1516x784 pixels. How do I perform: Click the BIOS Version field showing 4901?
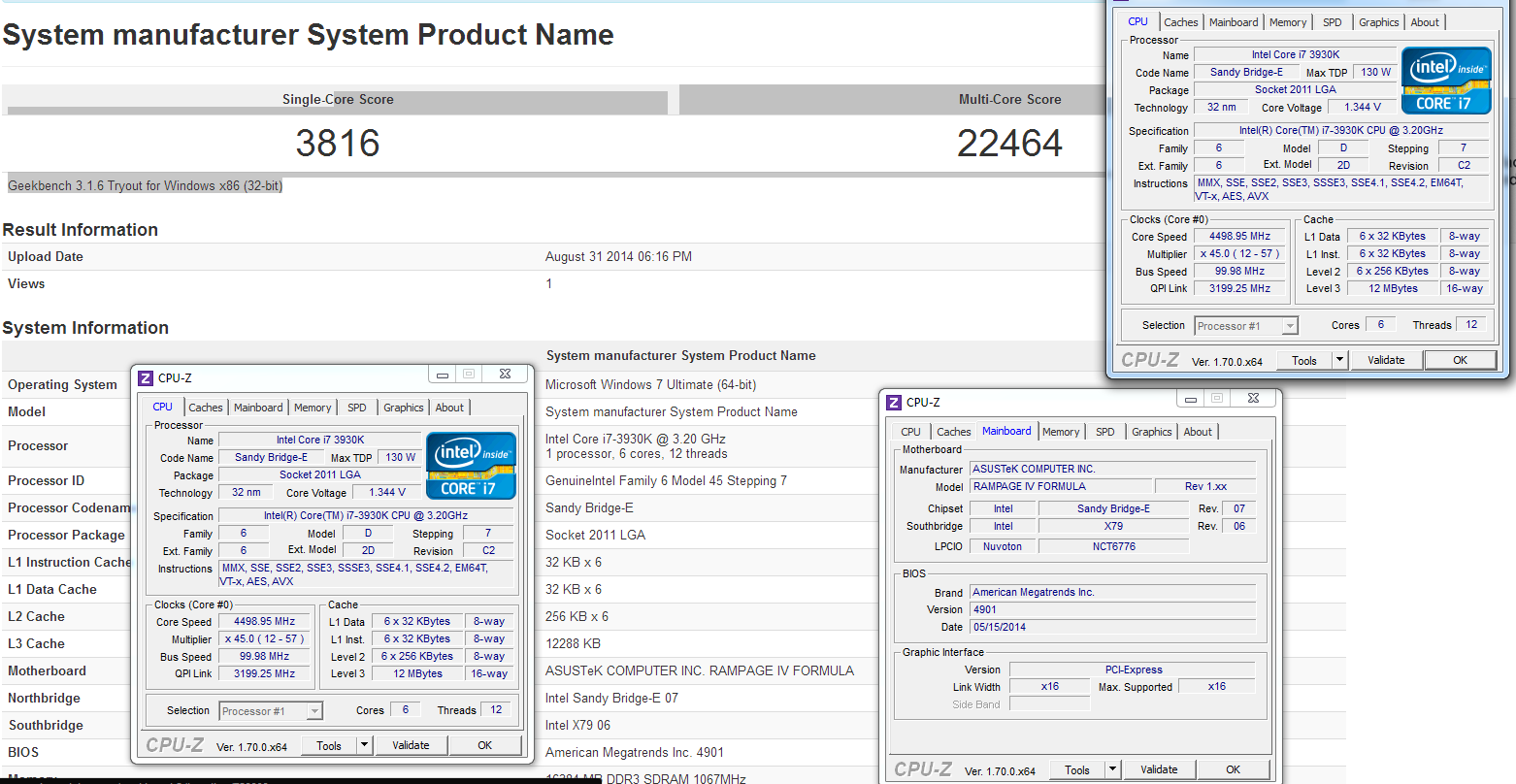tap(1112, 609)
